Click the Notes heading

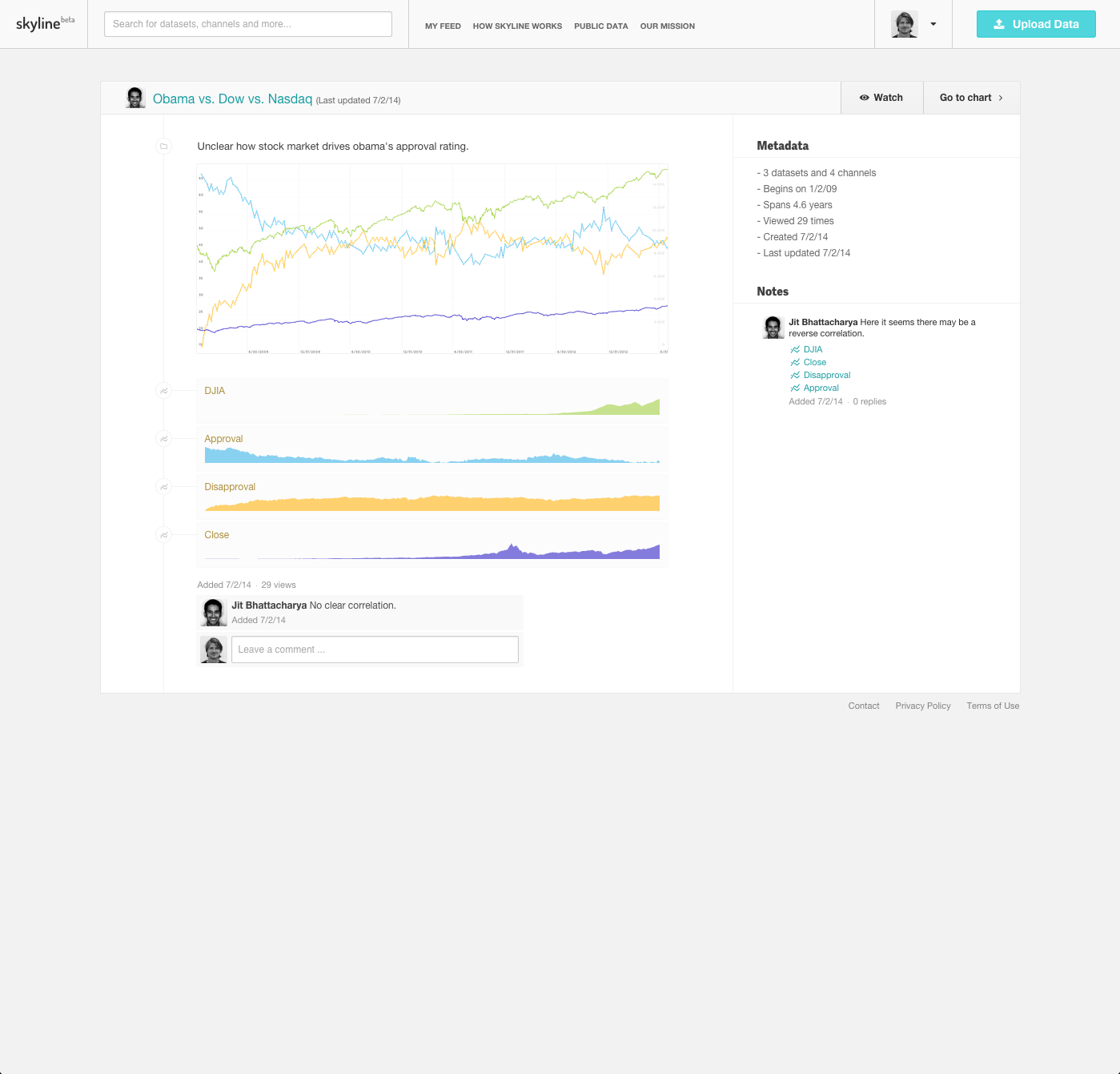pyautogui.click(x=773, y=292)
